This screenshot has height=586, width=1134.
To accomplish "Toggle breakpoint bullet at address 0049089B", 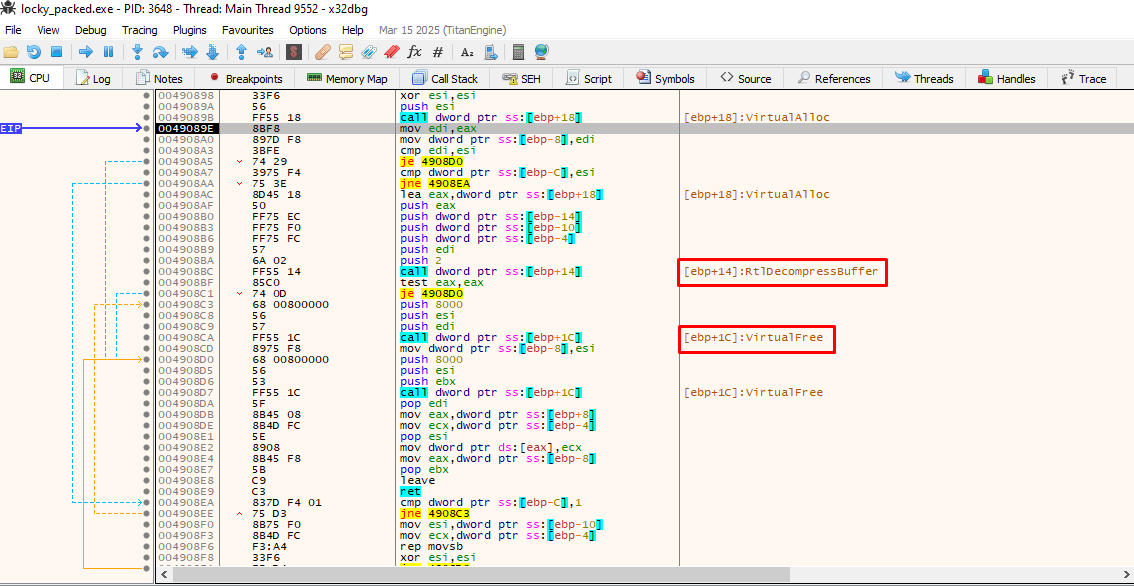I will [148, 117].
